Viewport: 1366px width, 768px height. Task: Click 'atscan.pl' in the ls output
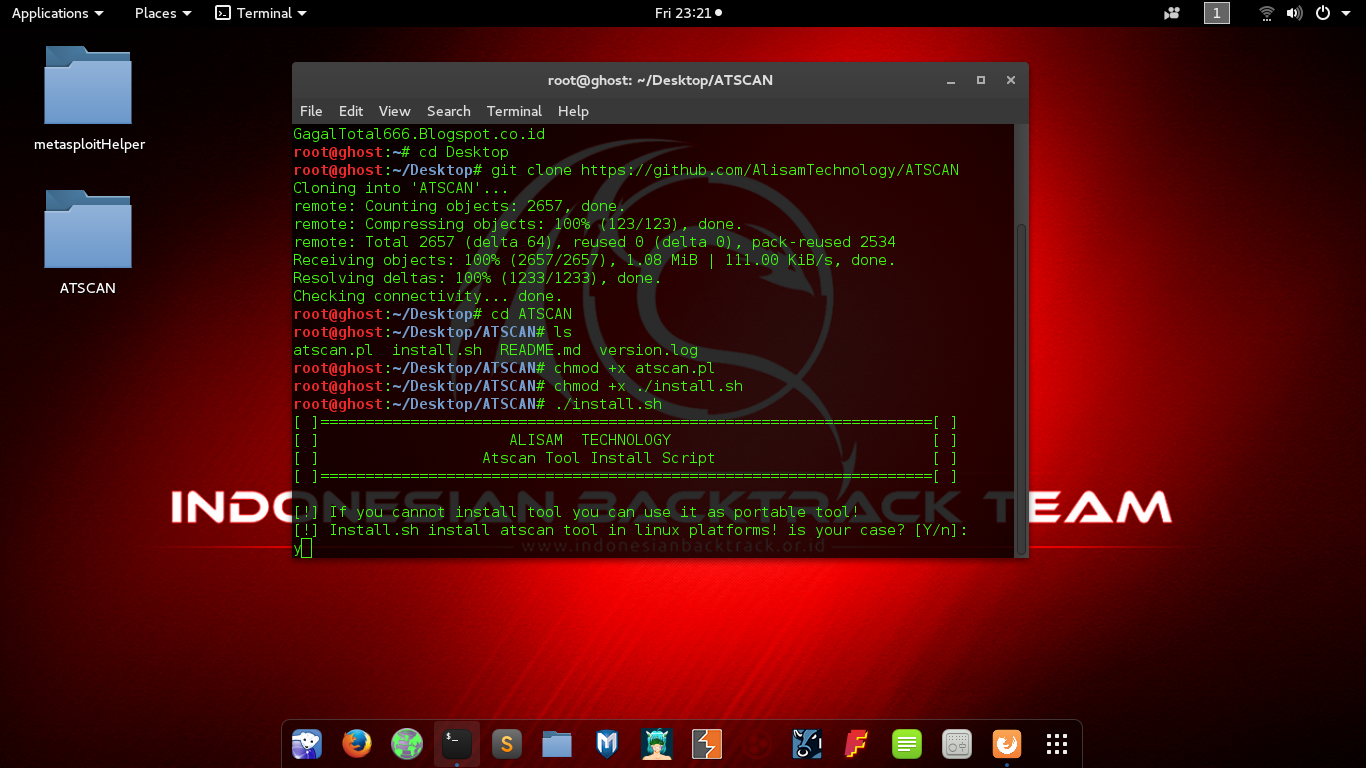click(333, 350)
